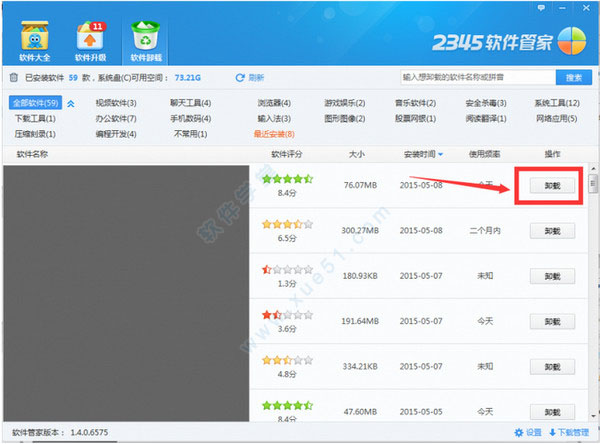Viewport: 600px width, 444px height.
Task: Open the 软件升级 upgrade tab
Action: point(90,41)
